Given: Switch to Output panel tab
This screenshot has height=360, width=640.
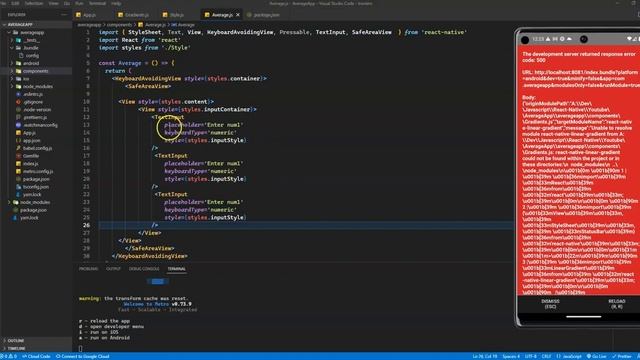Looking at the screenshot, I should click(x=113, y=269).
